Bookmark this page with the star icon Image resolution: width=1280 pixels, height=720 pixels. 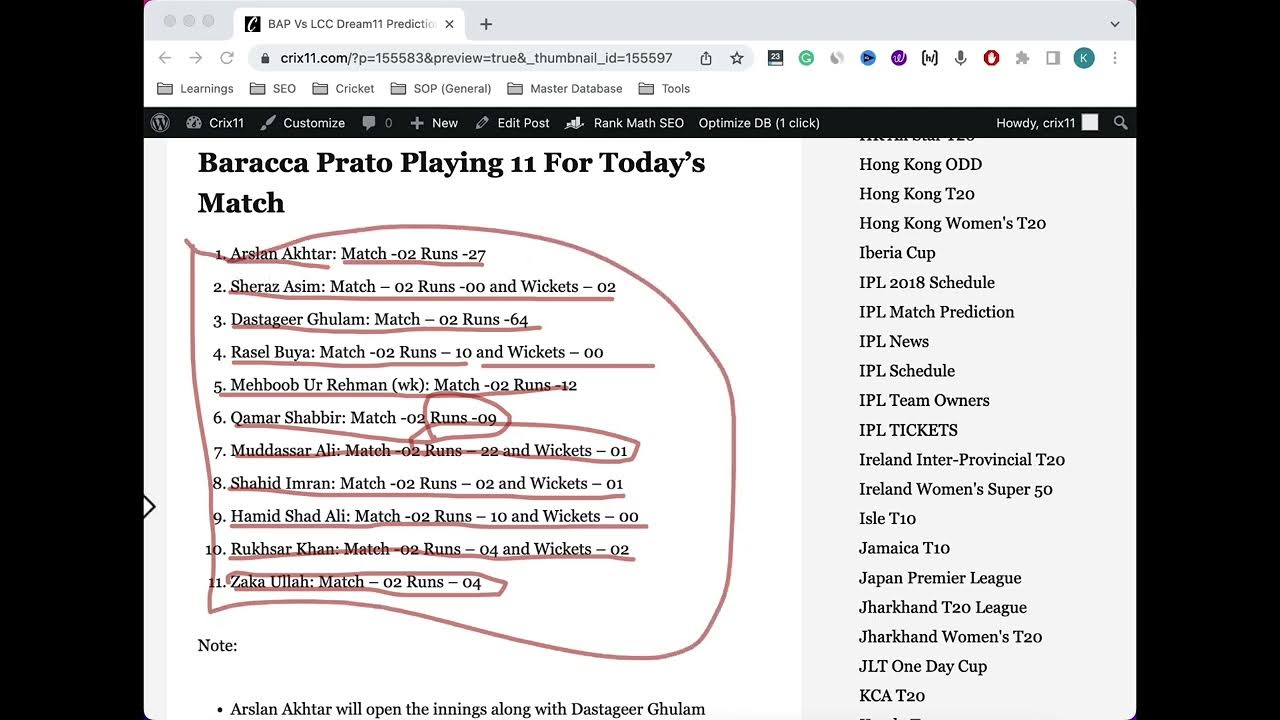coord(737,58)
